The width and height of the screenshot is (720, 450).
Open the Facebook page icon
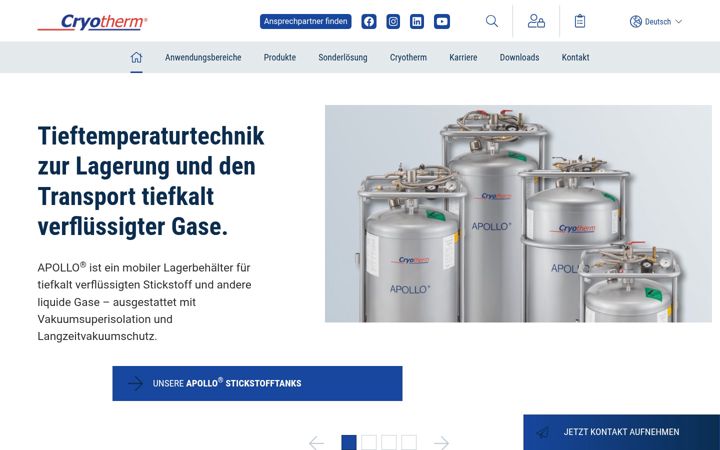pyautogui.click(x=369, y=22)
